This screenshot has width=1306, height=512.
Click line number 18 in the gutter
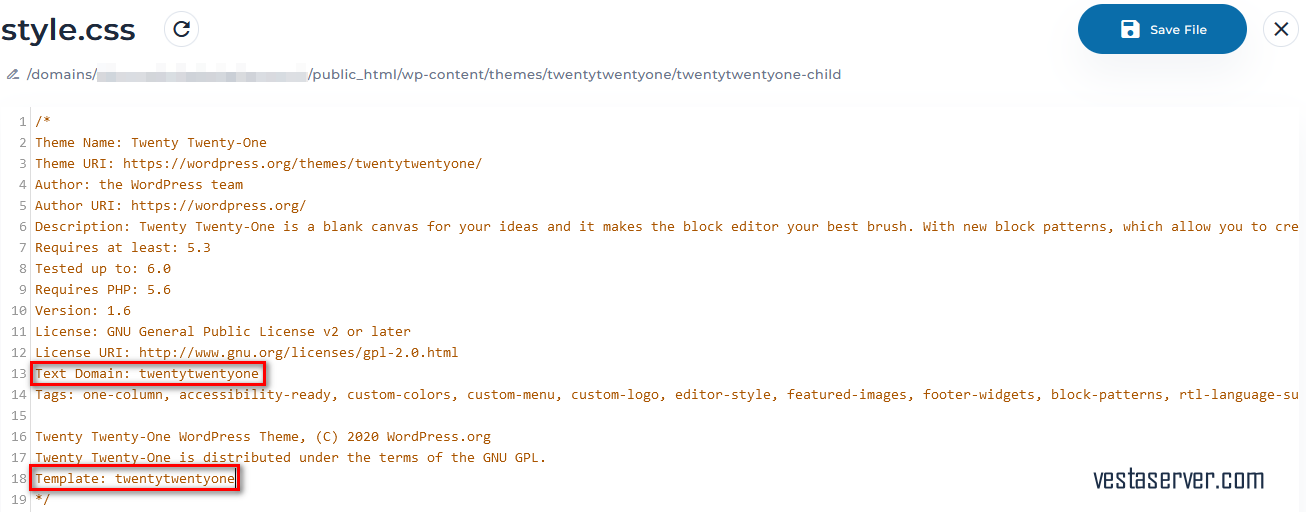pos(19,479)
